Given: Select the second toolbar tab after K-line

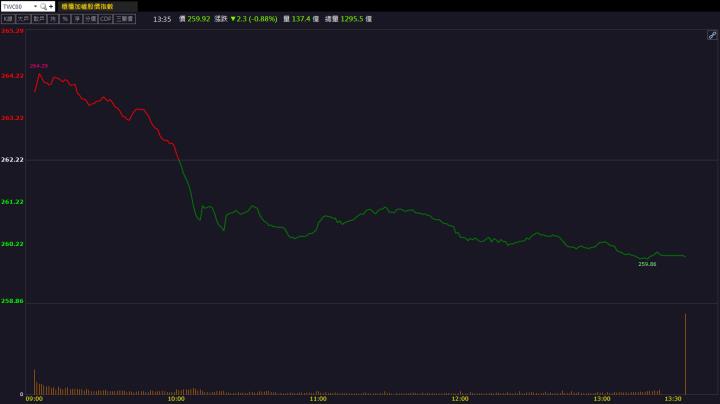Looking at the screenshot, I should click(x=23, y=19).
